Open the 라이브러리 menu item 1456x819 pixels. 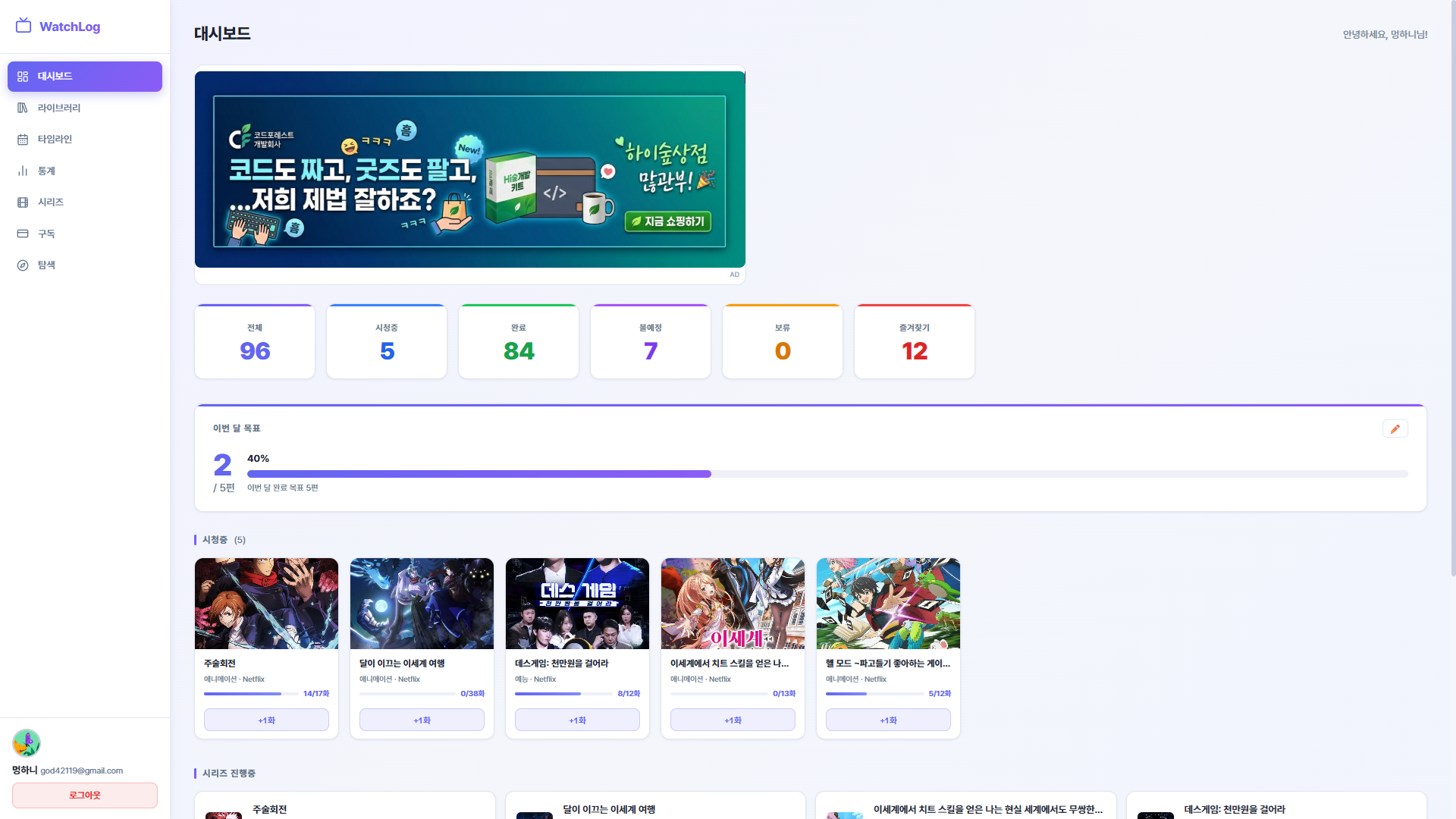85,108
